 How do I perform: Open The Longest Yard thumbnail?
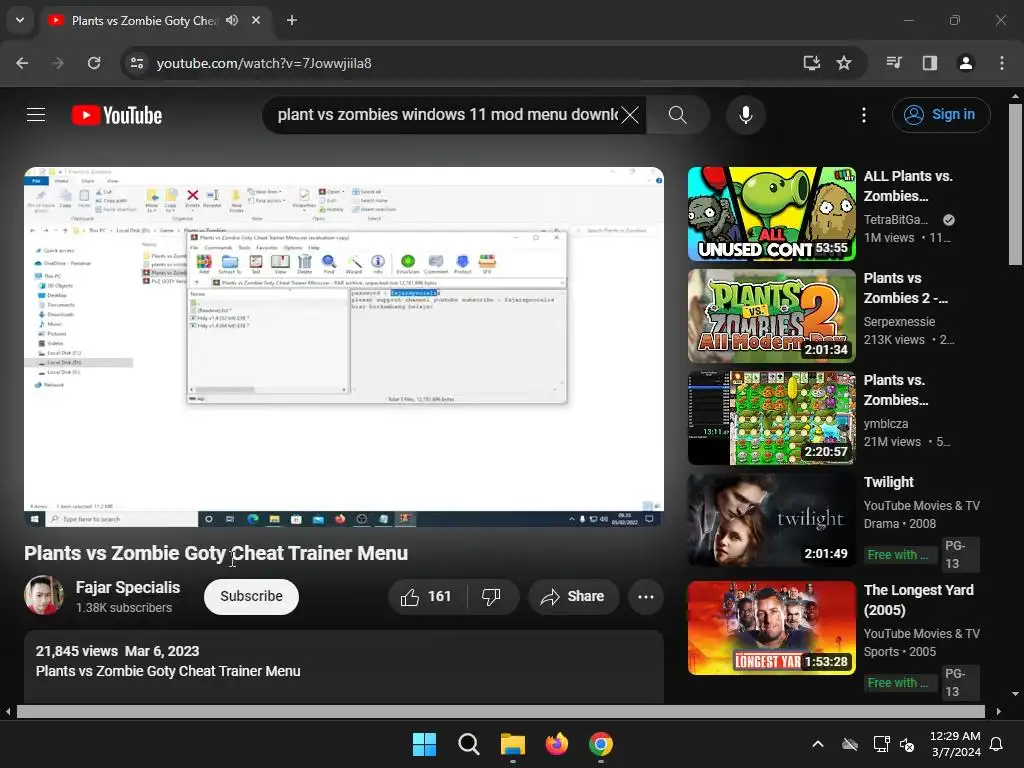click(771, 628)
